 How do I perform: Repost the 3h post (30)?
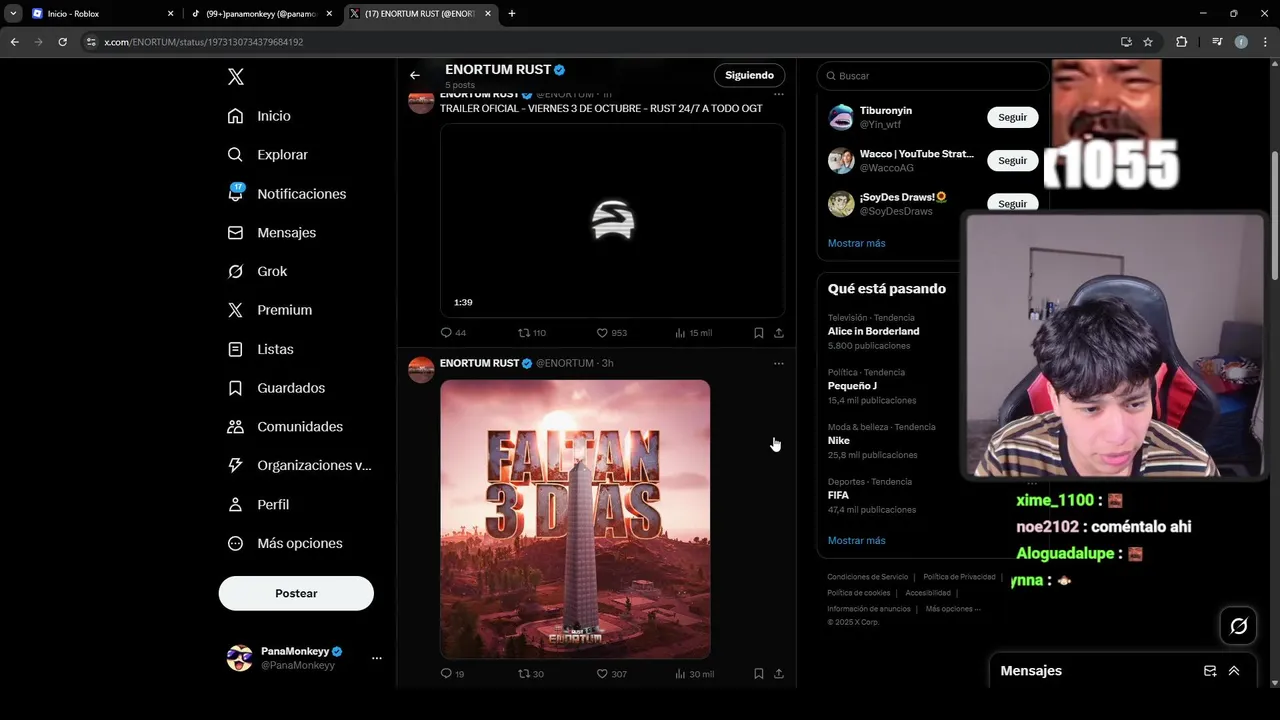530,674
